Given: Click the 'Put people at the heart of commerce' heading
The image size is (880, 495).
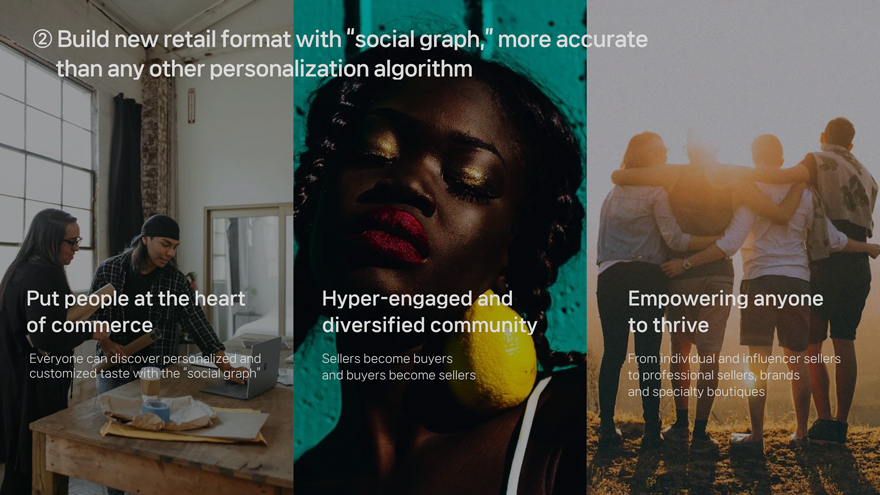Looking at the screenshot, I should (x=136, y=311).
